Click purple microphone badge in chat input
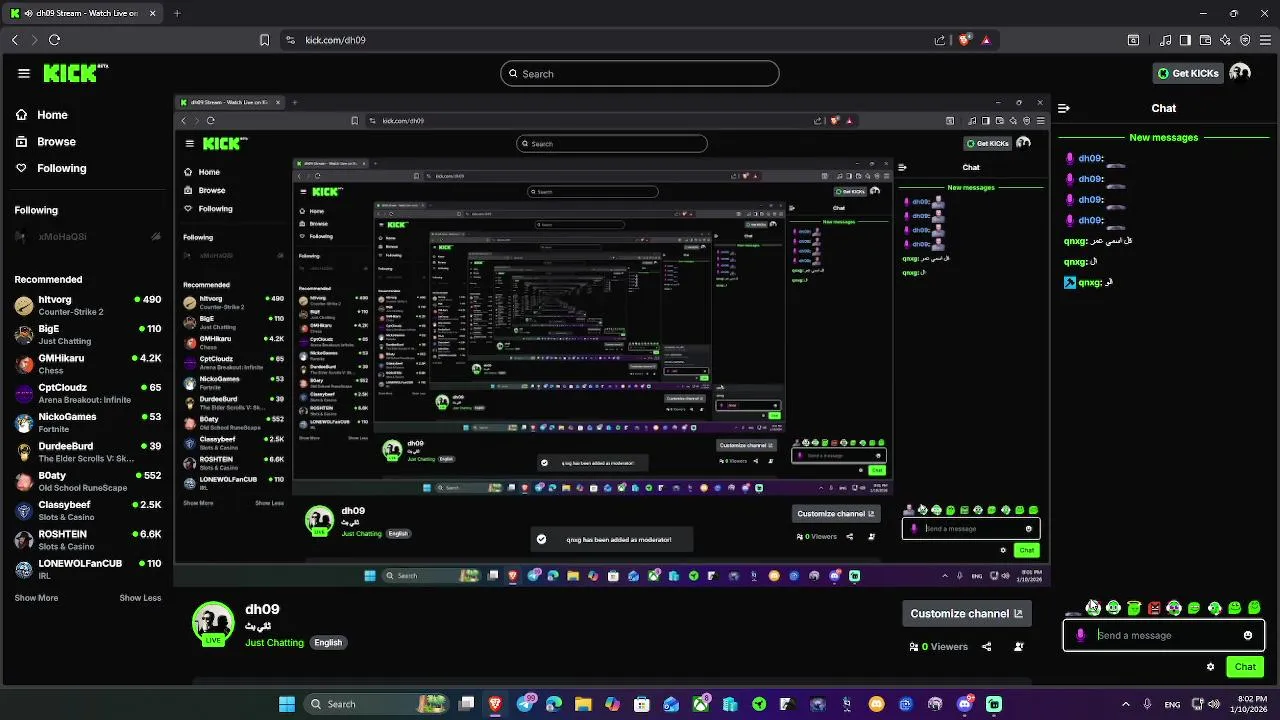Screen dimensions: 1280x720 coord(1080,635)
